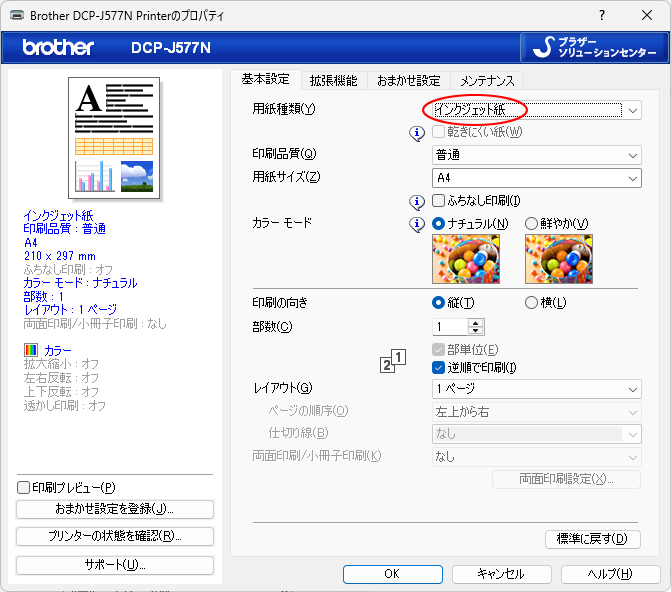671x592 pixels.
Task: Switch to 基本設定 tab
Action: (x=265, y=79)
